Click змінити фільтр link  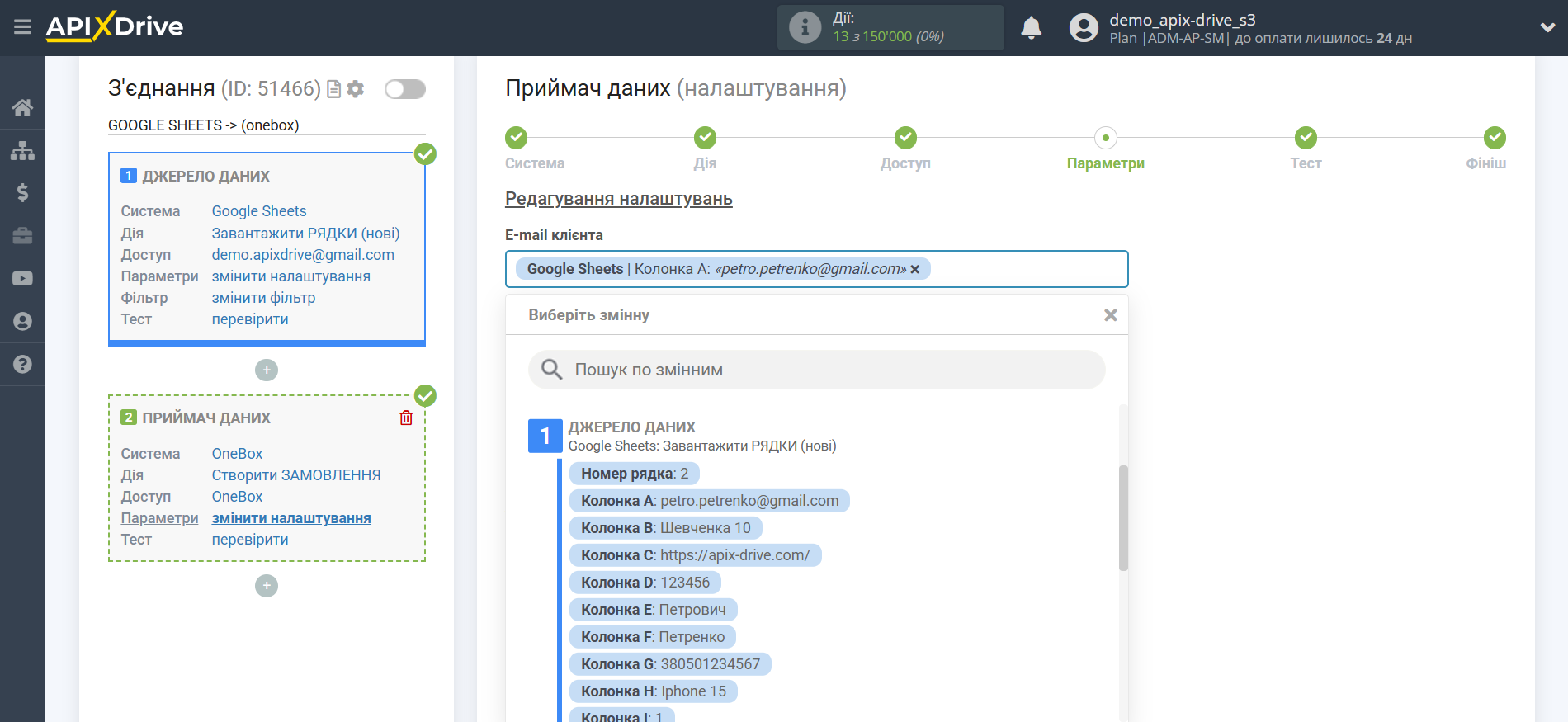click(263, 298)
